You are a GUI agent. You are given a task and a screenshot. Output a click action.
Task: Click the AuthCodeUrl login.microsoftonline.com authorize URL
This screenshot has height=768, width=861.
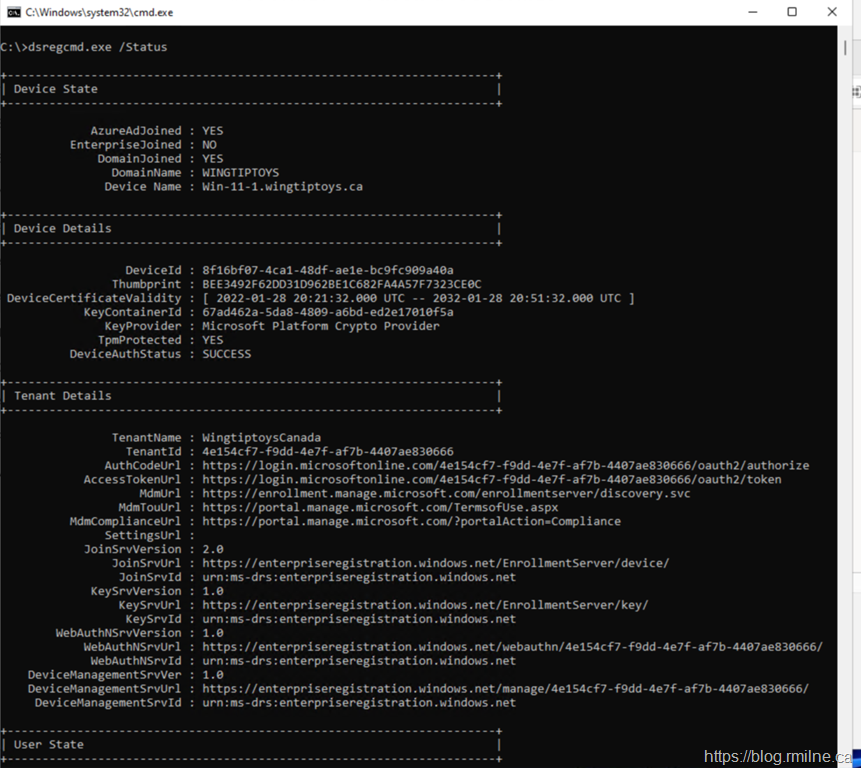click(505, 465)
